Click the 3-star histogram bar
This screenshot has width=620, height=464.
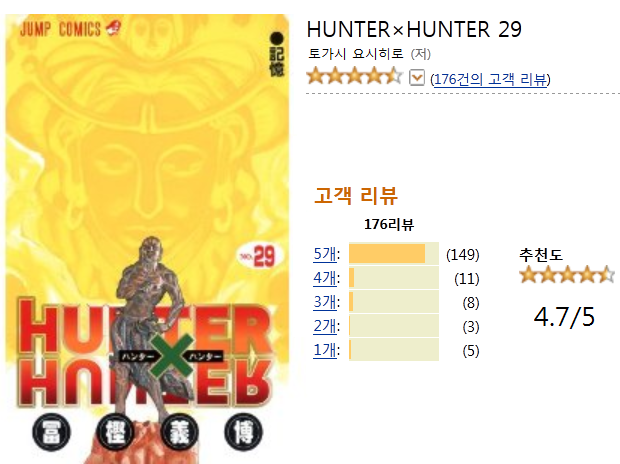pyautogui.click(x=394, y=302)
